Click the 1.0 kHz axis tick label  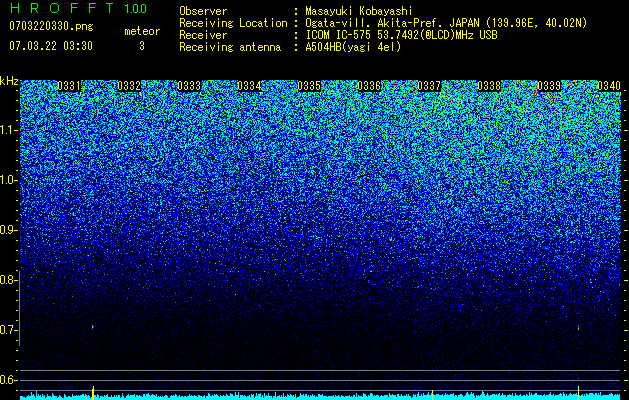[9, 181]
